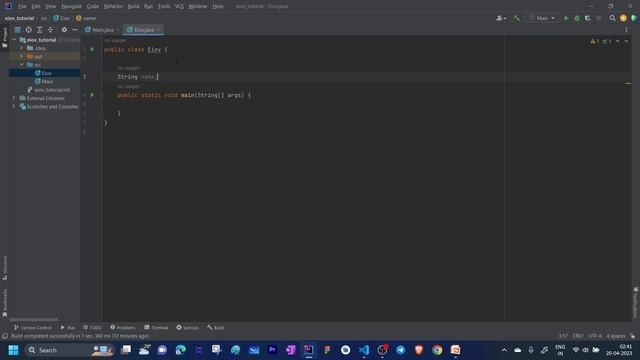Screen dimensions: 640x360
Task: Open the View menu
Action: click(x=51, y=6)
